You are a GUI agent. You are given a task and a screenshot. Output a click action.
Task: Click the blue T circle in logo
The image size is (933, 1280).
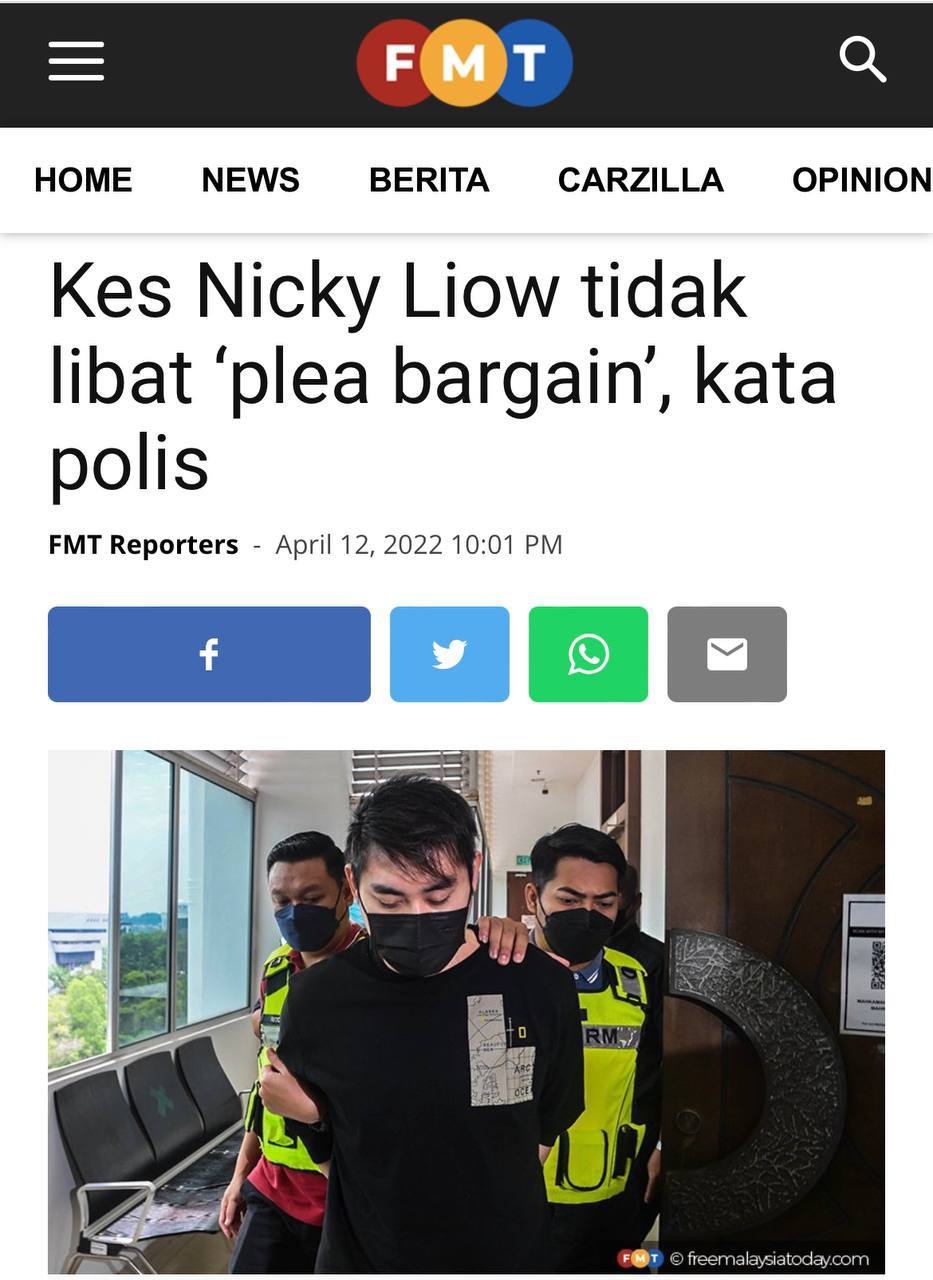pos(532,63)
